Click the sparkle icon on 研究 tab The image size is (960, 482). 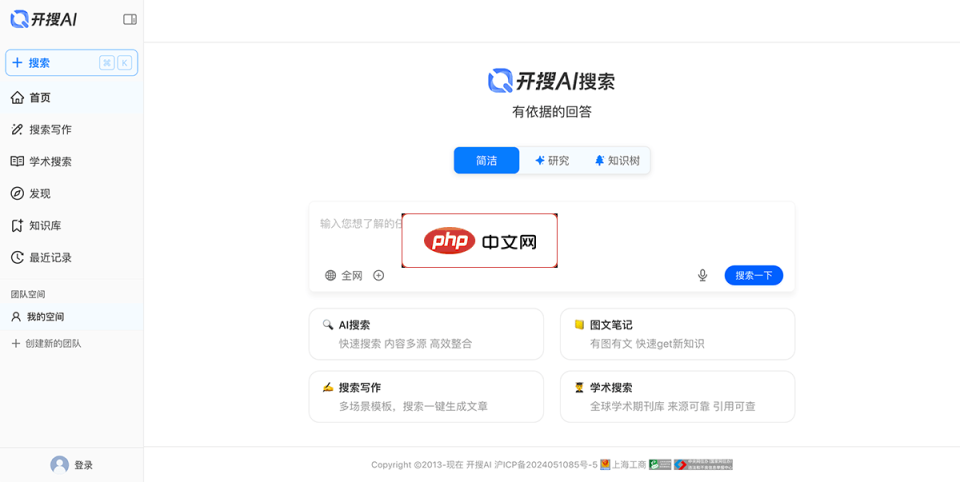540,160
